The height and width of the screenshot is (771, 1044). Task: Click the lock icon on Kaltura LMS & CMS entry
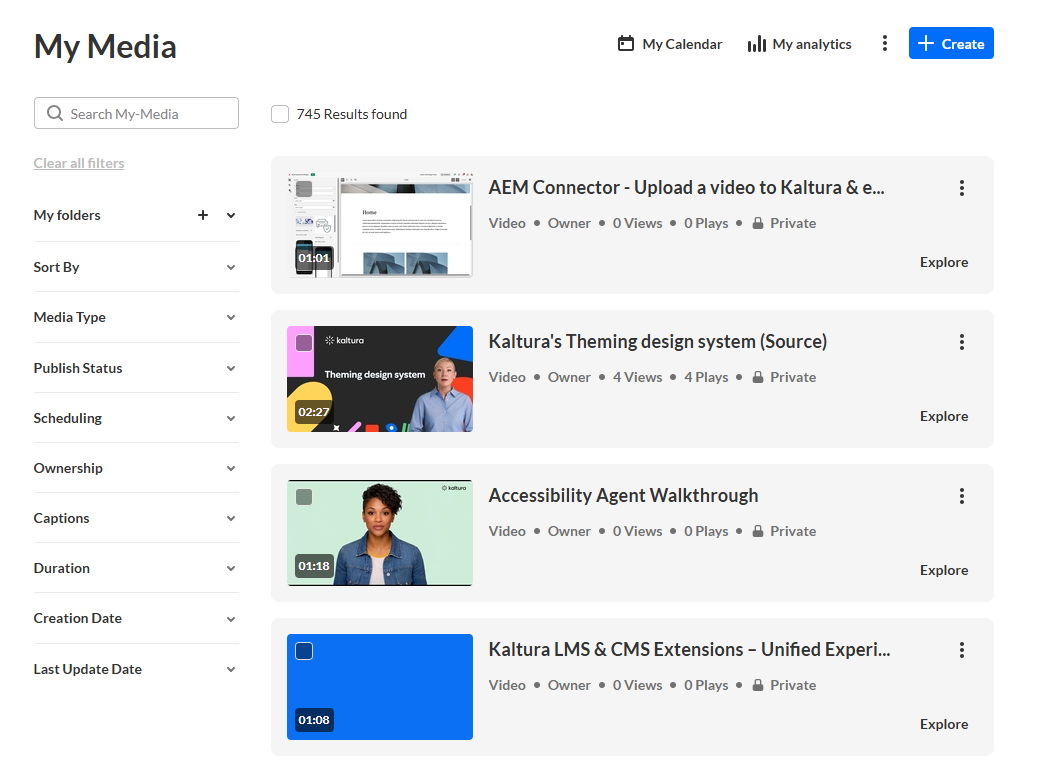758,685
